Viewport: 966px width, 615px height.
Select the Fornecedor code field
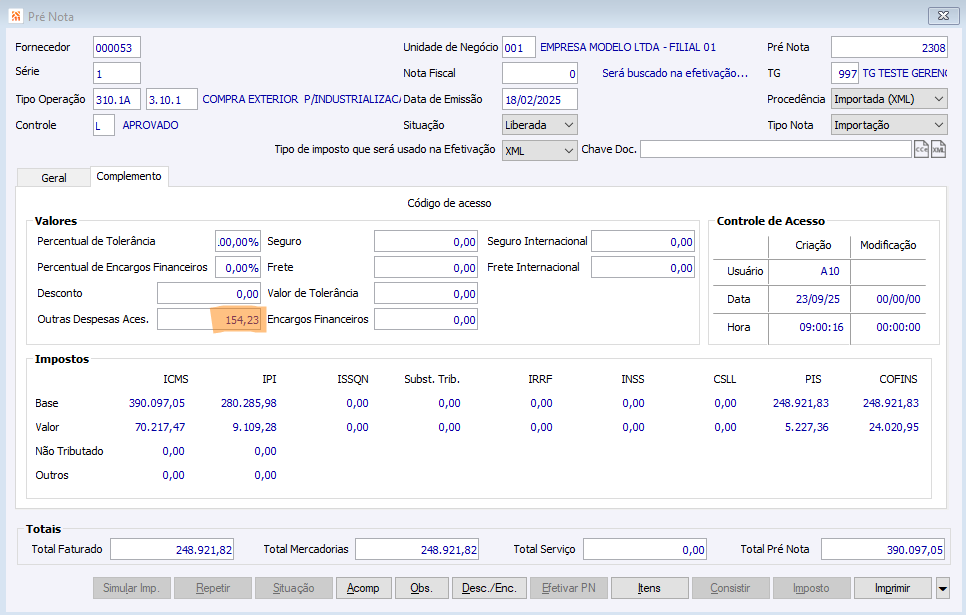coord(116,47)
